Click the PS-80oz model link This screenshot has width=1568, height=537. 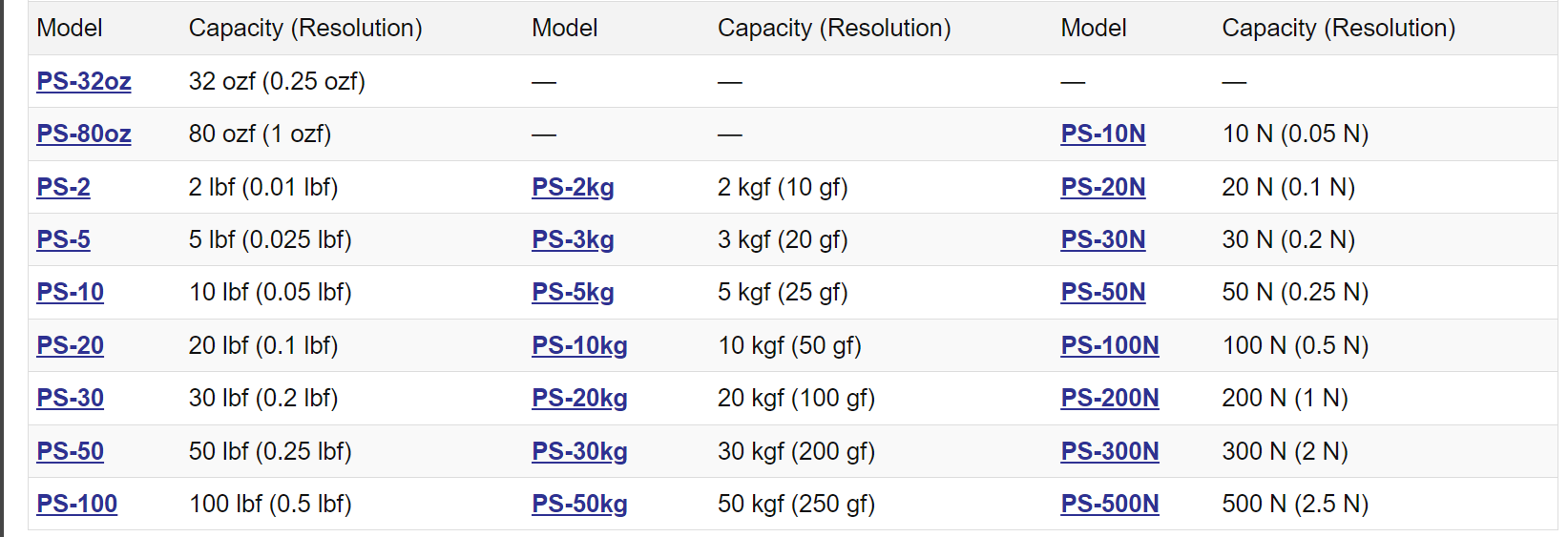tap(84, 134)
